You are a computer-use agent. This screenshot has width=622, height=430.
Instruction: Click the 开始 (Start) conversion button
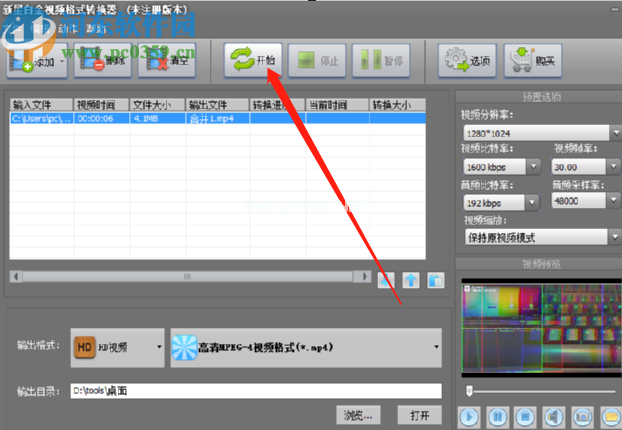pos(251,61)
